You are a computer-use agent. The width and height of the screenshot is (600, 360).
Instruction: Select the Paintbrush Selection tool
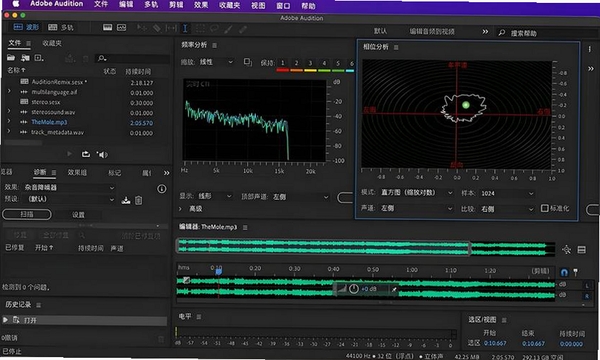pyautogui.click(x=228, y=29)
